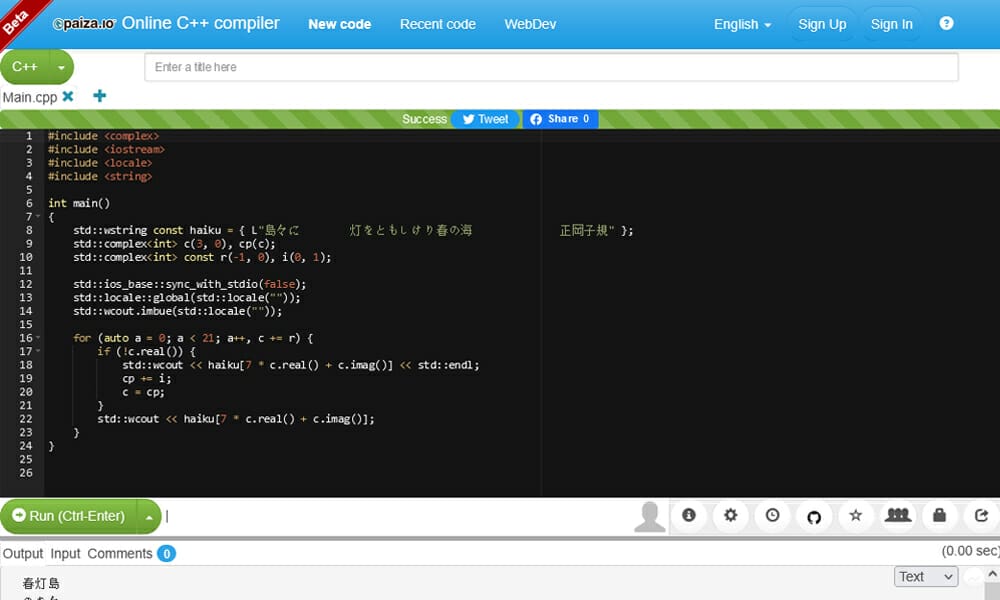
Task: View code execution history via clock icon
Action: (x=772, y=515)
